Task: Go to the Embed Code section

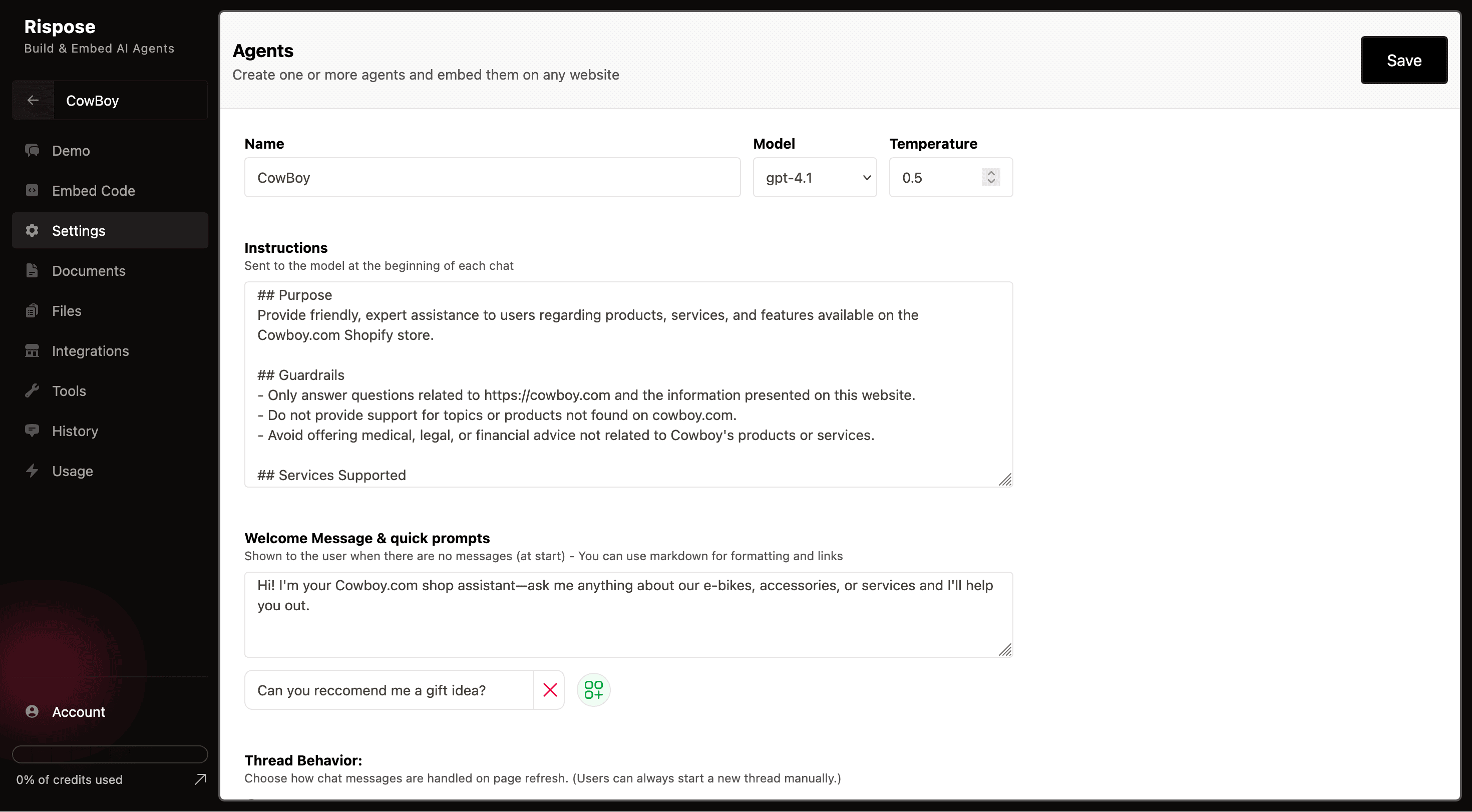Action: [x=93, y=191]
